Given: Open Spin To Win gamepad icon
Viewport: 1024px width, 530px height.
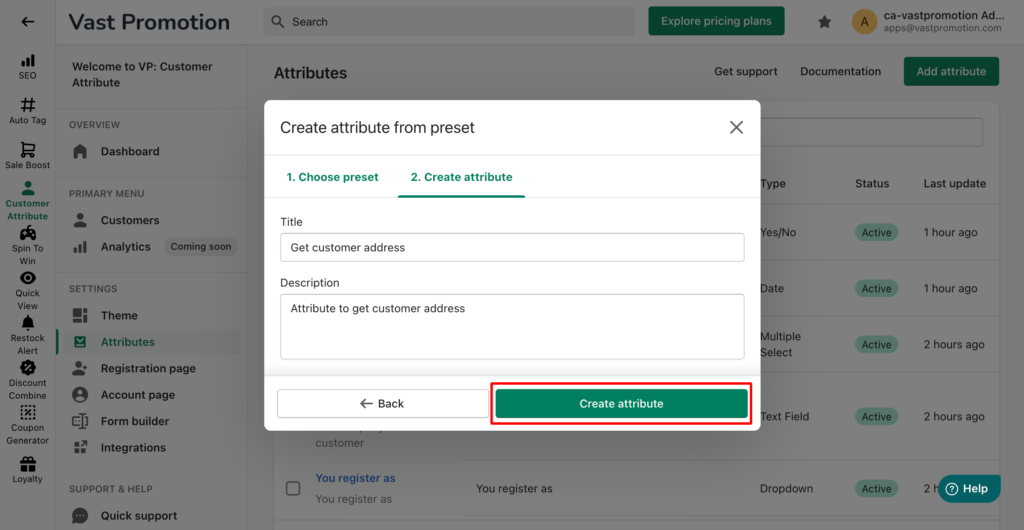Looking at the screenshot, I should click(27, 233).
